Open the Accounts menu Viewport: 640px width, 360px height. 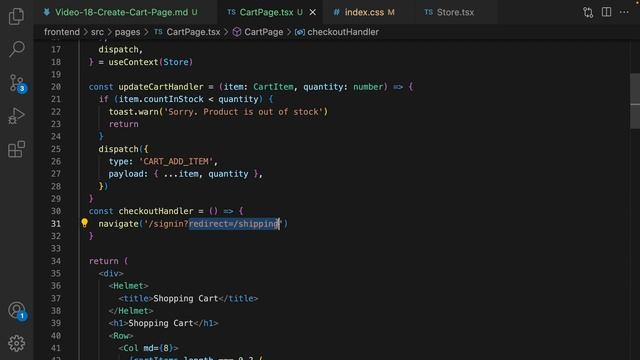[17, 311]
